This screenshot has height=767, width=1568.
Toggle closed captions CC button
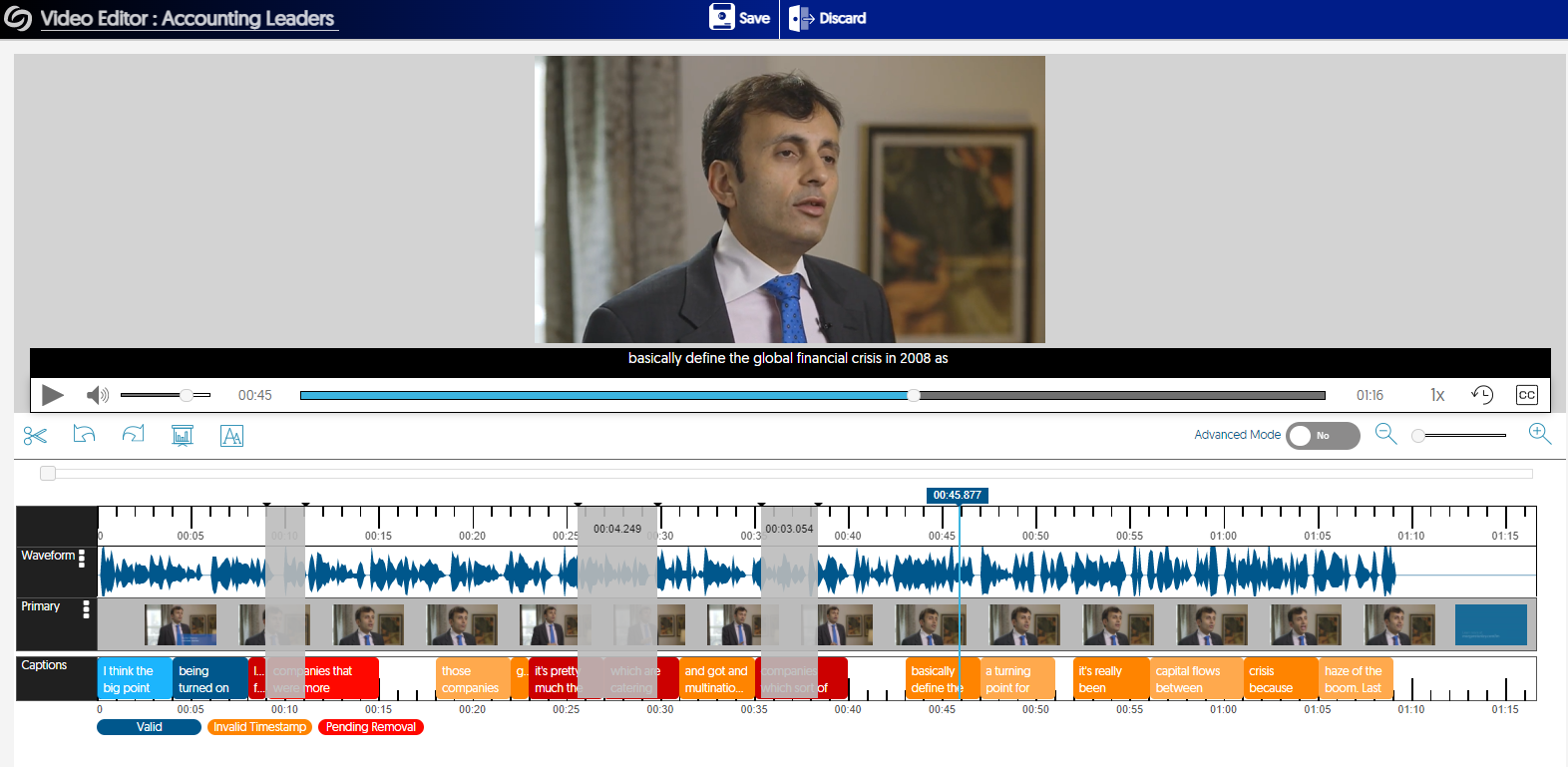tap(1526, 395)
